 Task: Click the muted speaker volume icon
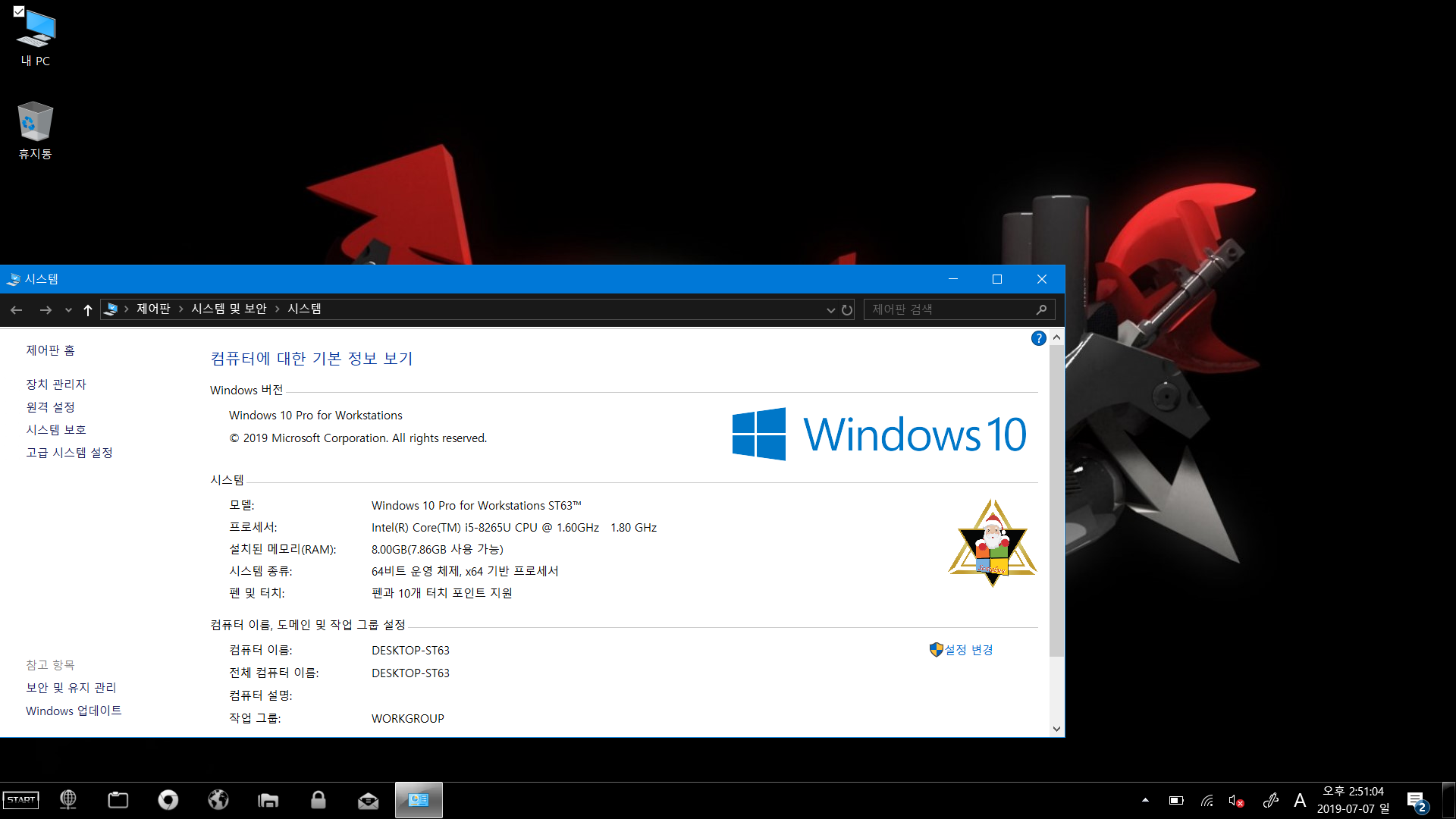pyautogui.click(x=1236, y=800)
